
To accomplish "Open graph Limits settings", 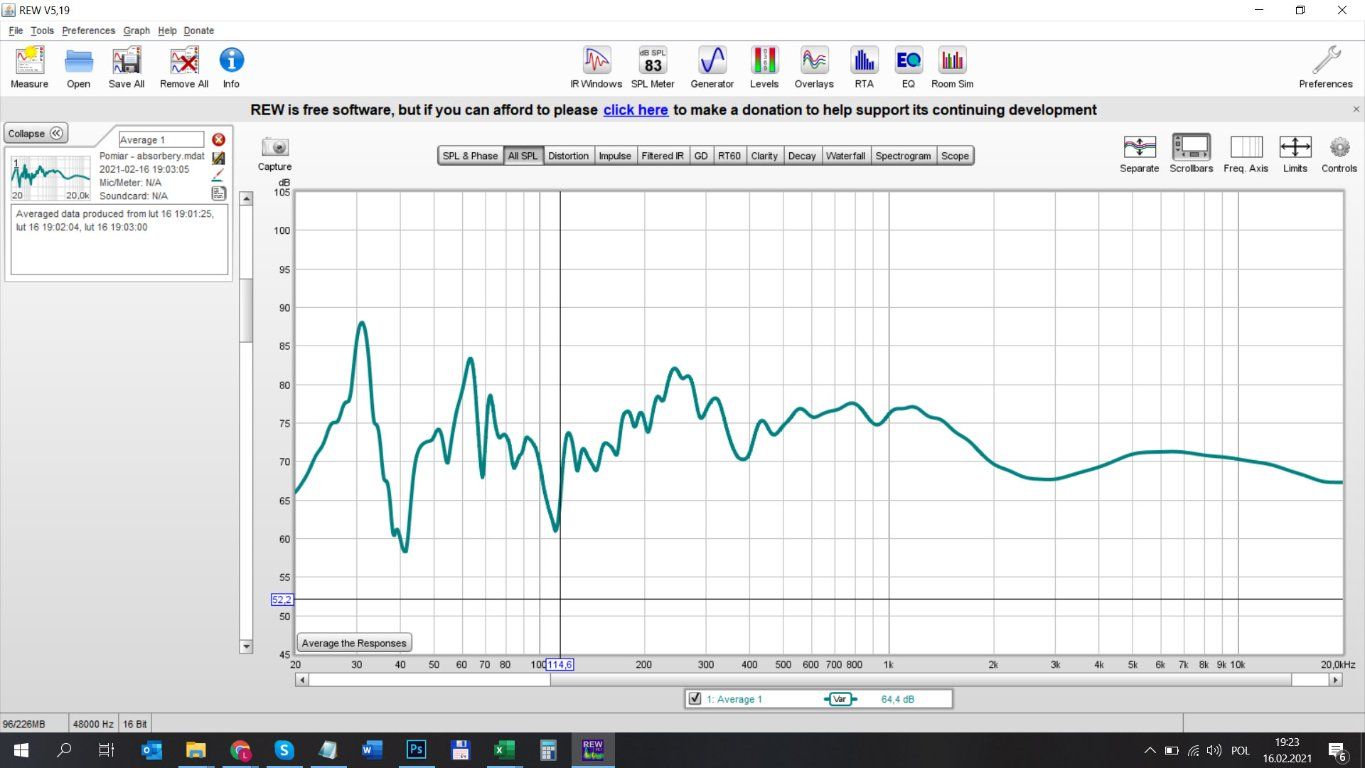I will [1295, 147].
